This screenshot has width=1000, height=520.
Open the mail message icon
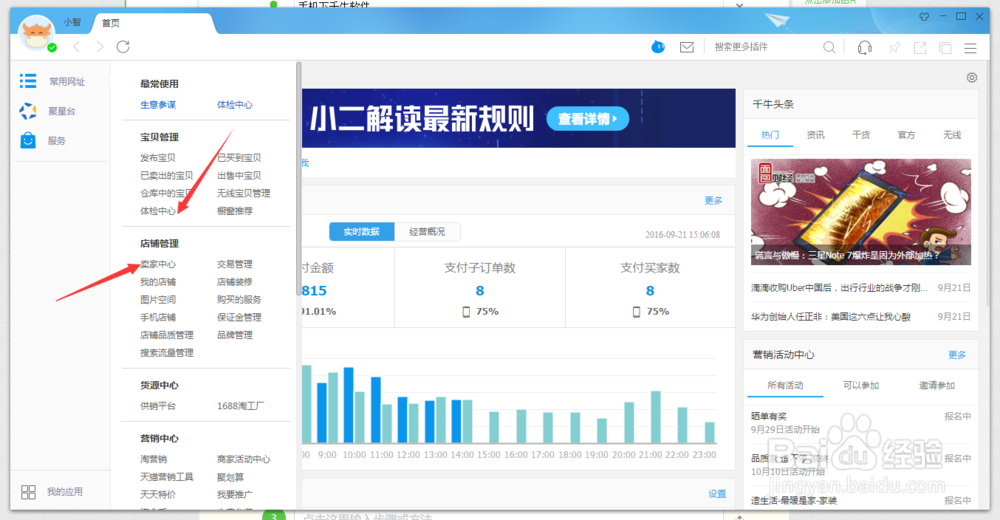(687, 47)
